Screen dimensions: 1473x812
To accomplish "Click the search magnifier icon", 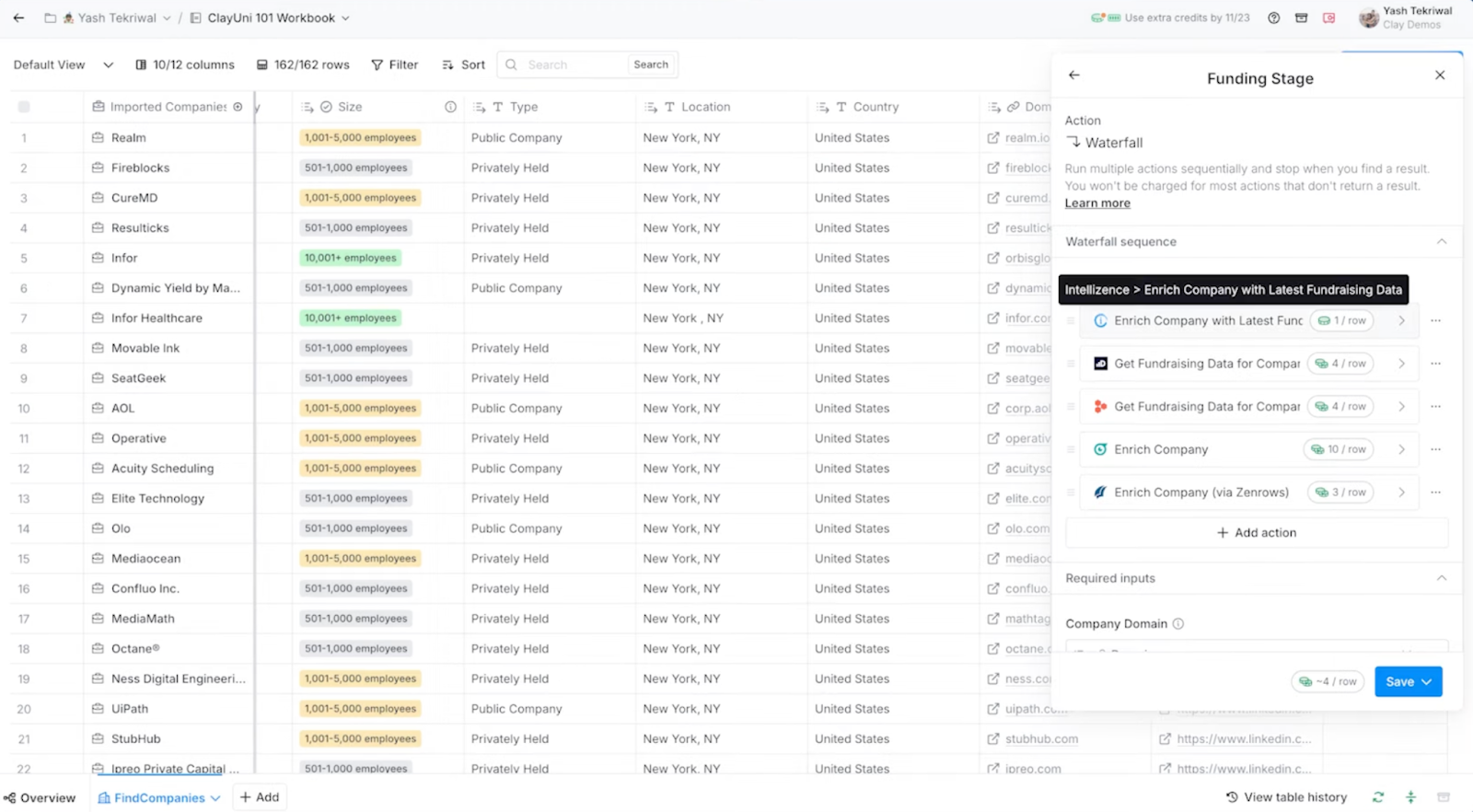I will coord(511,64).
